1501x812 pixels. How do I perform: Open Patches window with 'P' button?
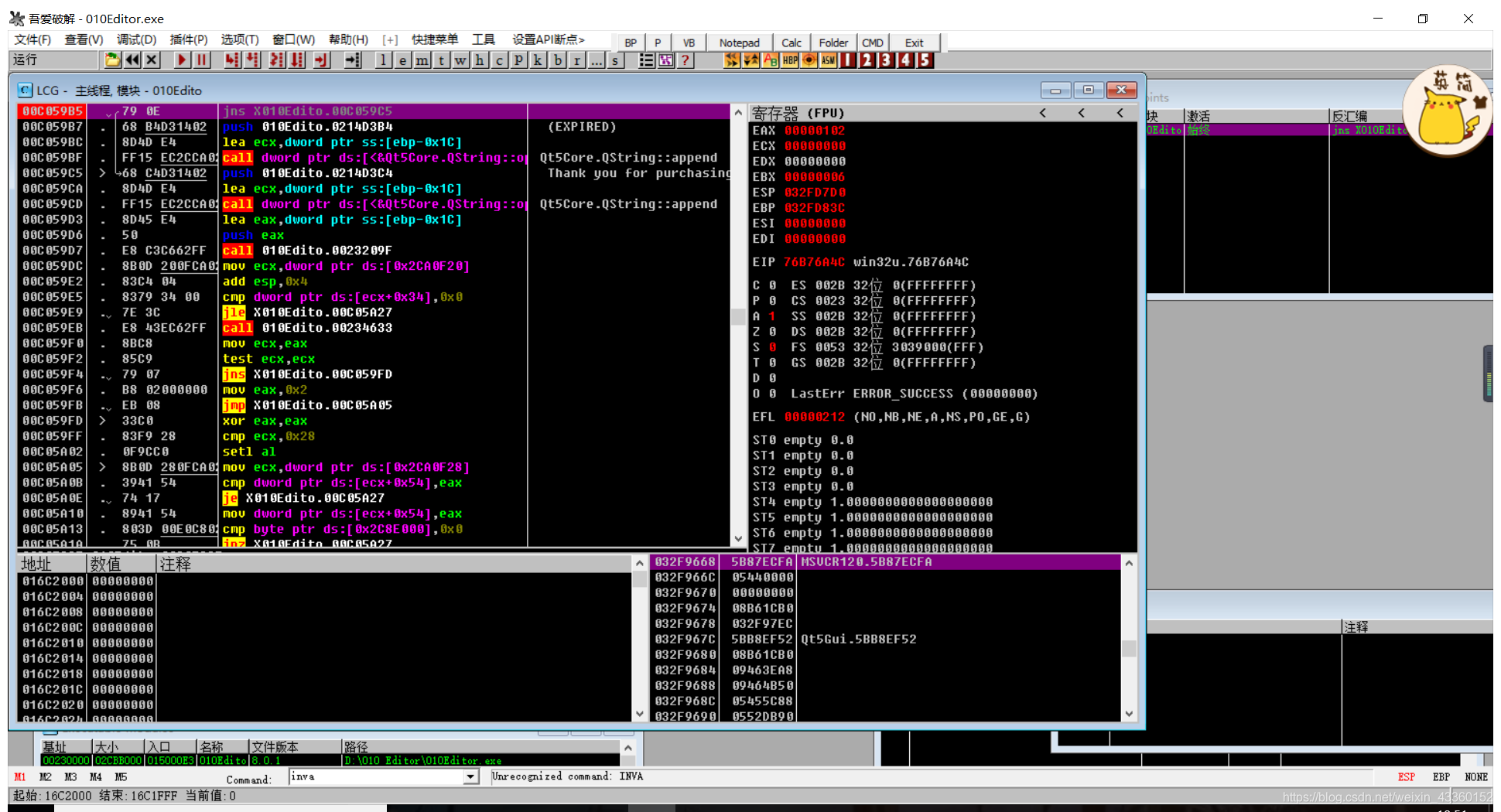pos(519,60)
